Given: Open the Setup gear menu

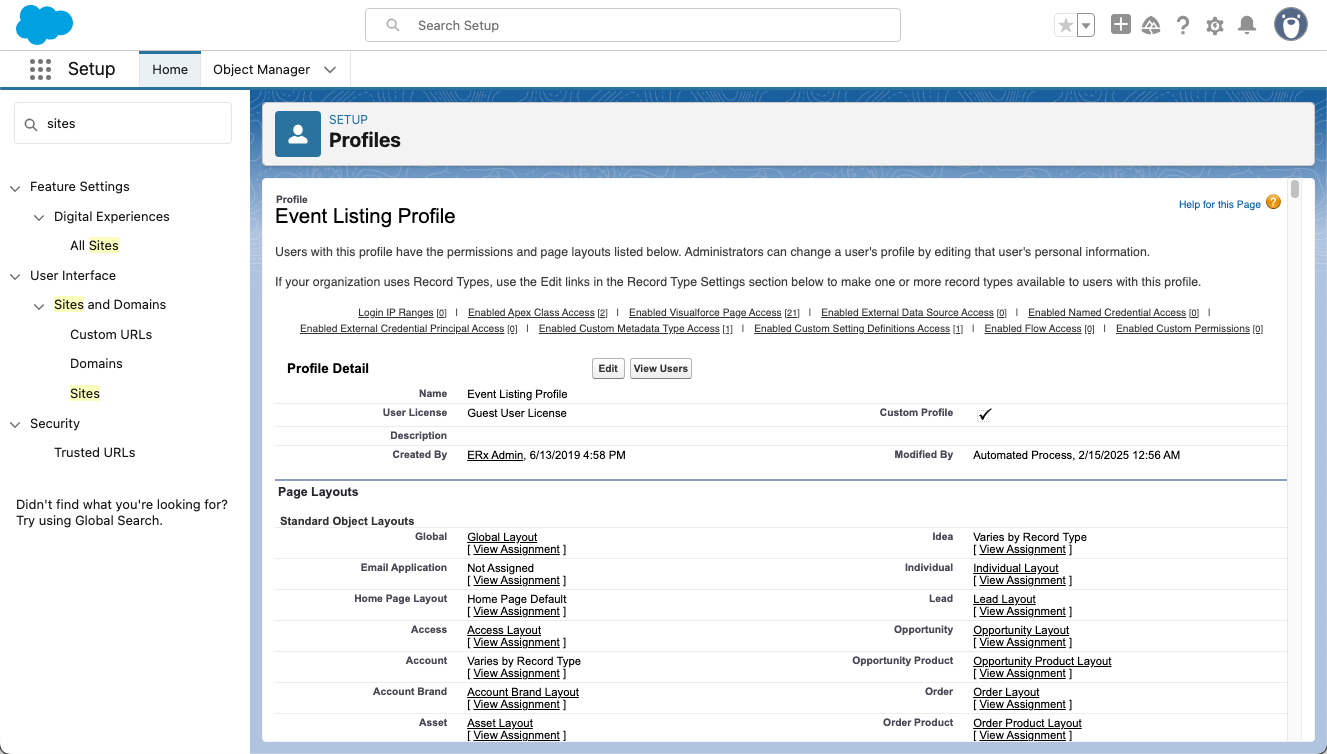Looking at the screenshot, I should (x=1215, y=26).
